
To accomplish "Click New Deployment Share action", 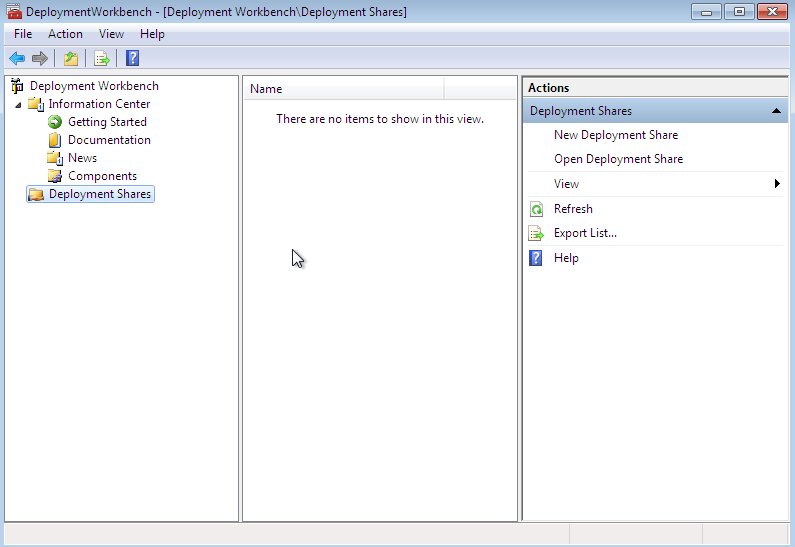I will tap(615, 135).
